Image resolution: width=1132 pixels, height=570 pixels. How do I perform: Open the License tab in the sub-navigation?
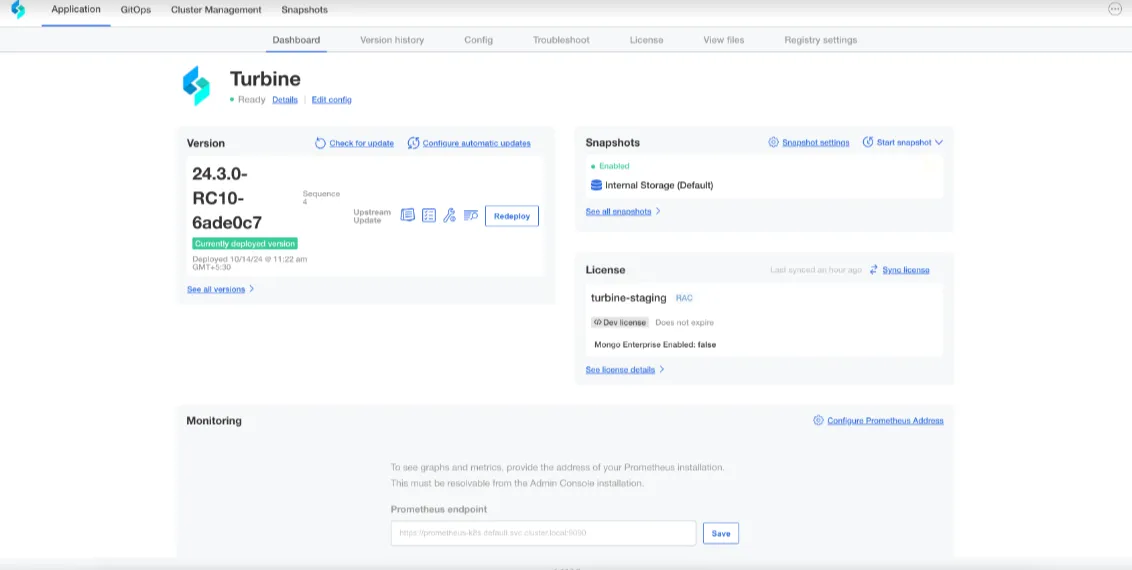click(x=646, y=40)
